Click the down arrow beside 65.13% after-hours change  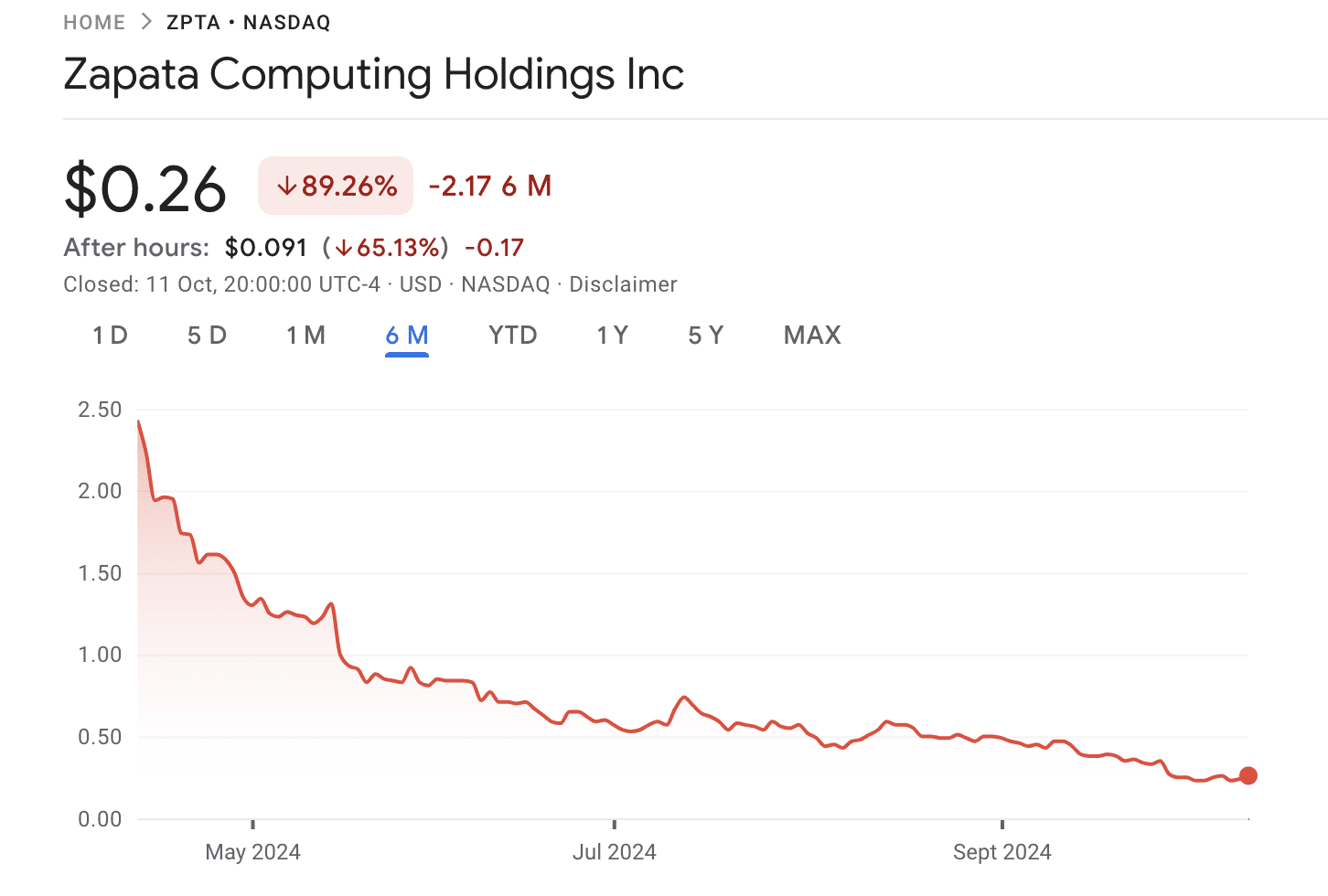(346, 247)
